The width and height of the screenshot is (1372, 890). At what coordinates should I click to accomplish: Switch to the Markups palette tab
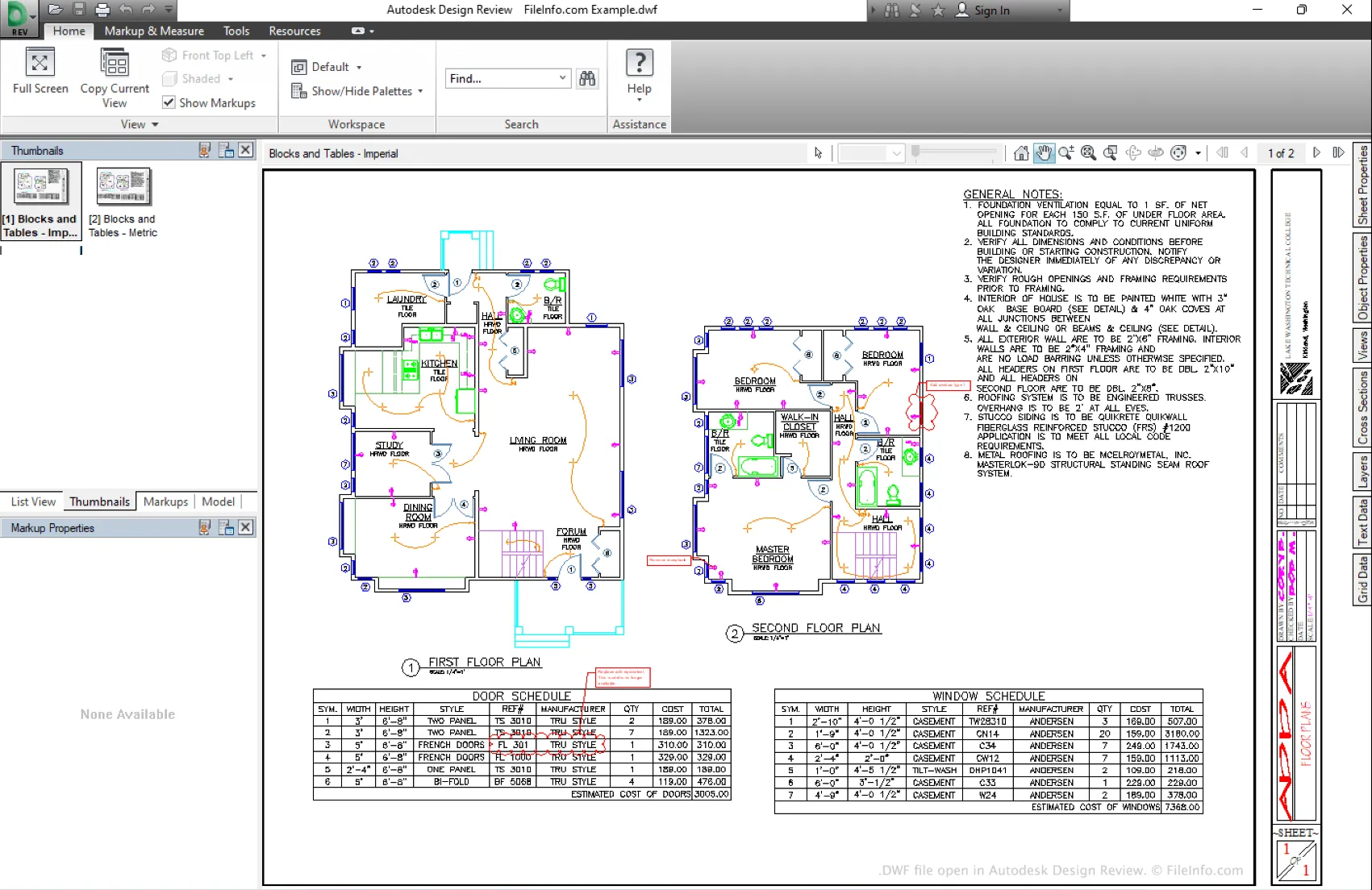click(x=165, y=501)
